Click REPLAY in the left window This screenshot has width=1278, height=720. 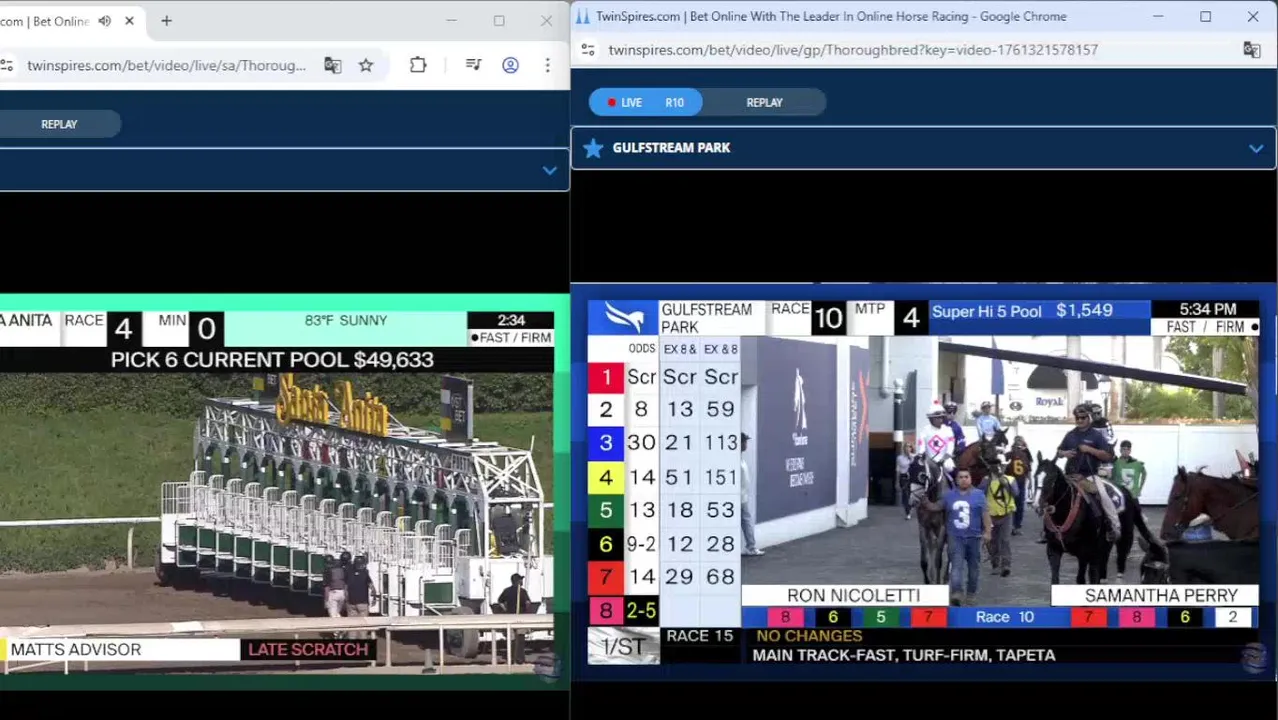59,124
